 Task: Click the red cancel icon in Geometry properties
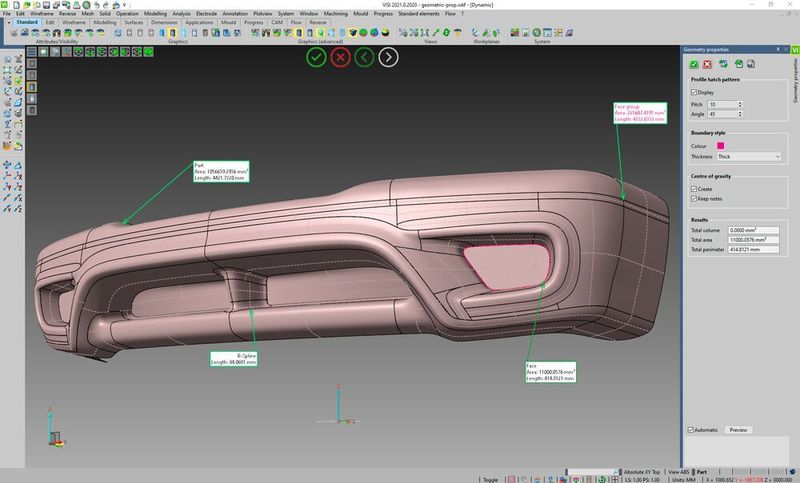708,64
